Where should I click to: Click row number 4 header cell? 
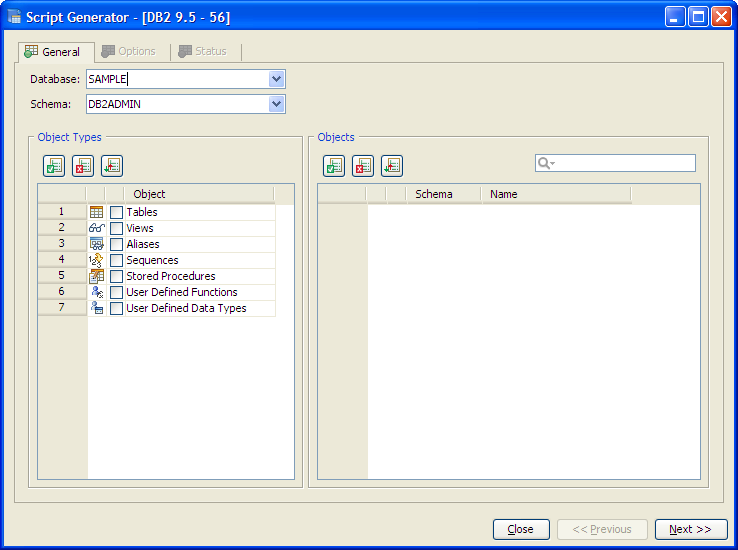pyautogui.click(x=62, y=260)
